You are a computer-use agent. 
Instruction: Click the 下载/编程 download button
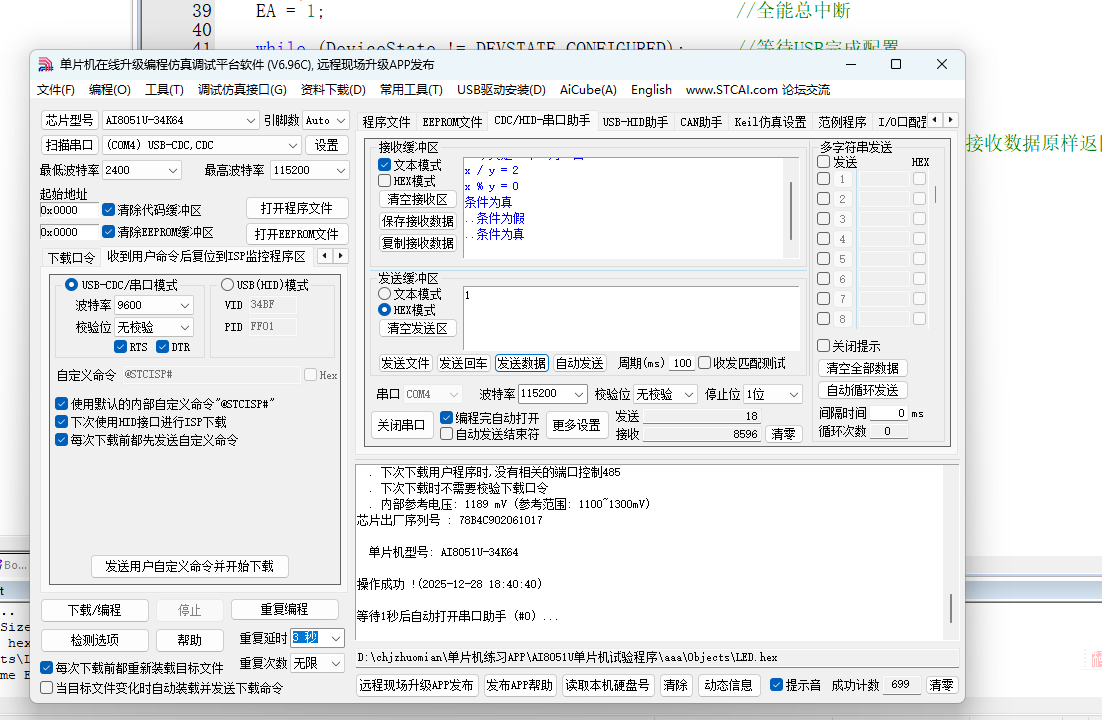click(x=94, y=610)
